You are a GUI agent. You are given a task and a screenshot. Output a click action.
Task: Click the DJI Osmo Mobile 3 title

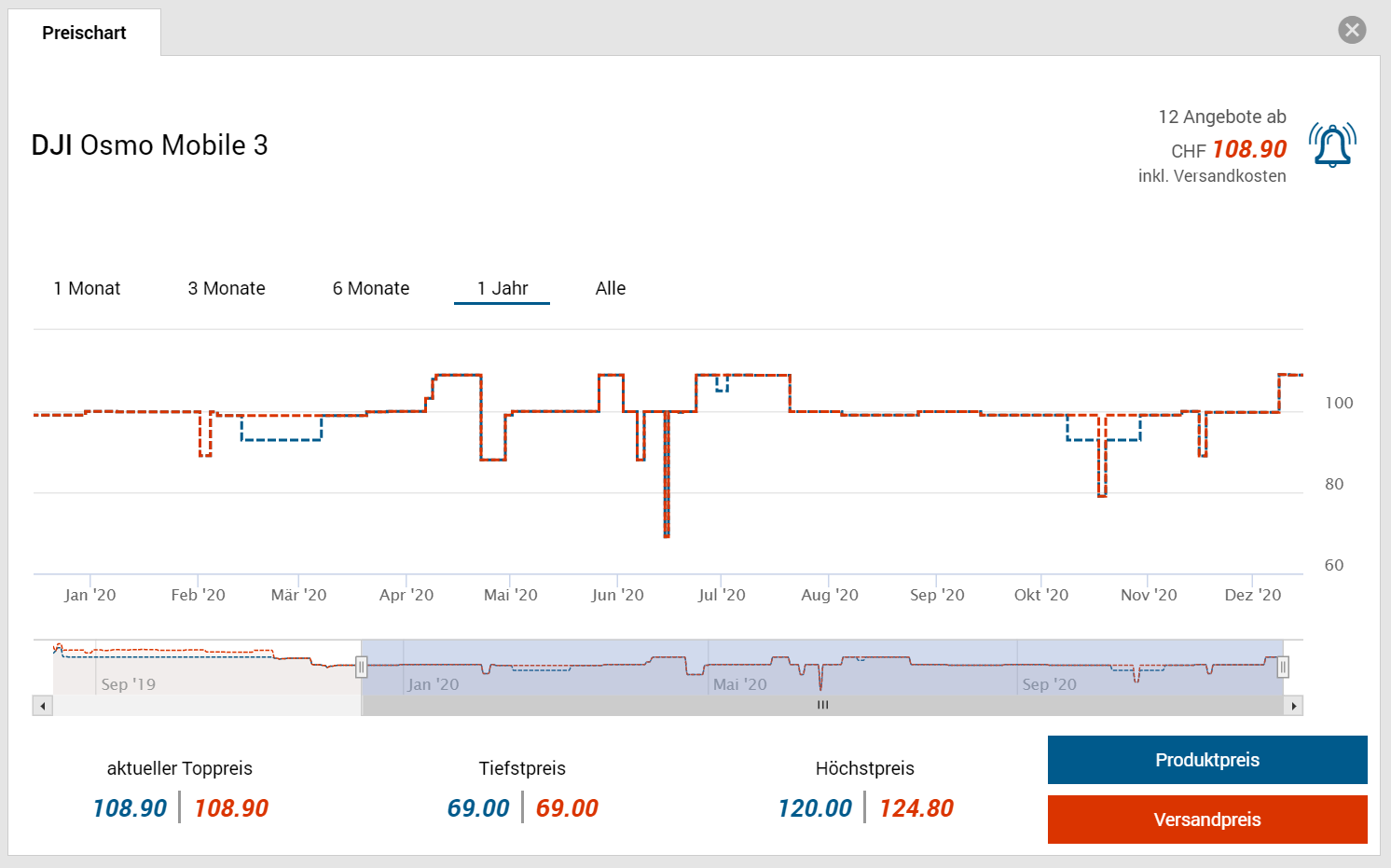tap(149, 145)
